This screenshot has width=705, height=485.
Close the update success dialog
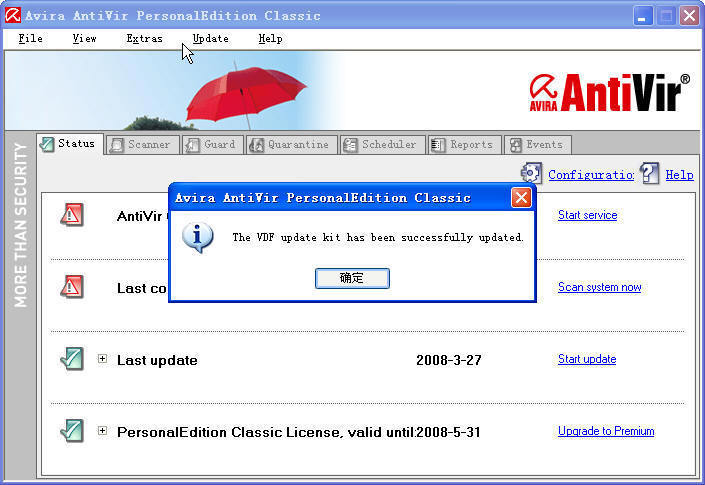coord(521,197)
